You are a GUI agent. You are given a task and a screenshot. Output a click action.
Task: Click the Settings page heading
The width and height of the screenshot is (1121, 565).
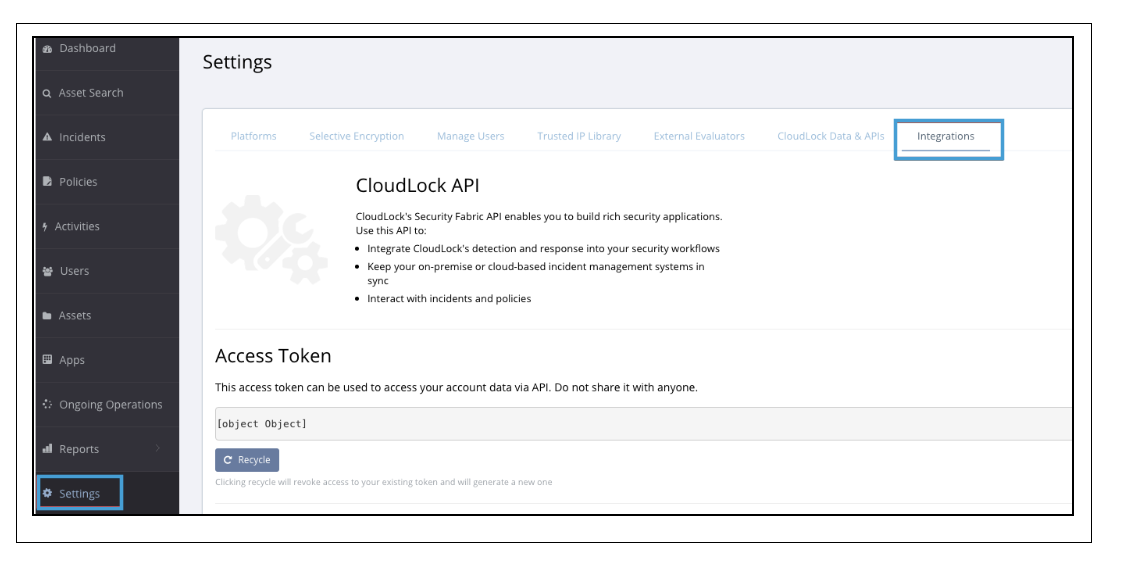(x=237, y=62)
